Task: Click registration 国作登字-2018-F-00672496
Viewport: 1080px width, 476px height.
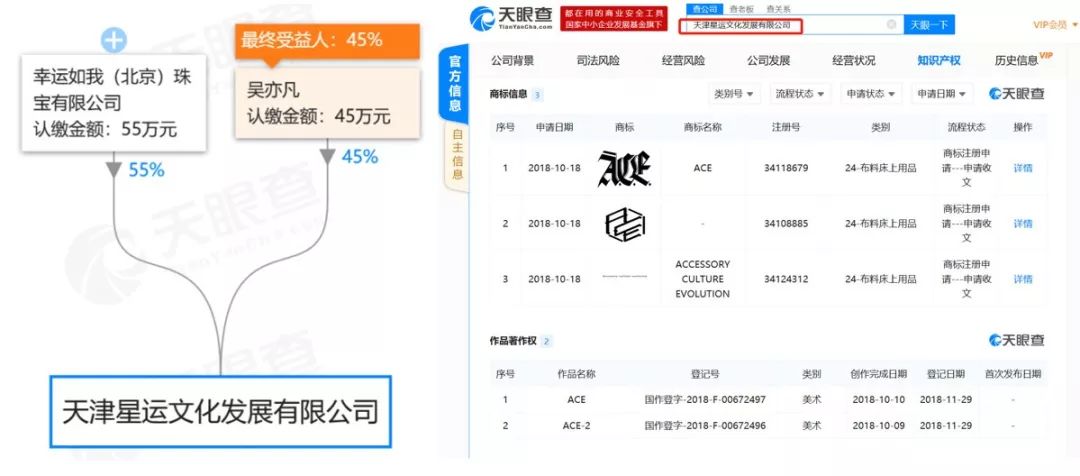Action: click(x=705, y=426)
